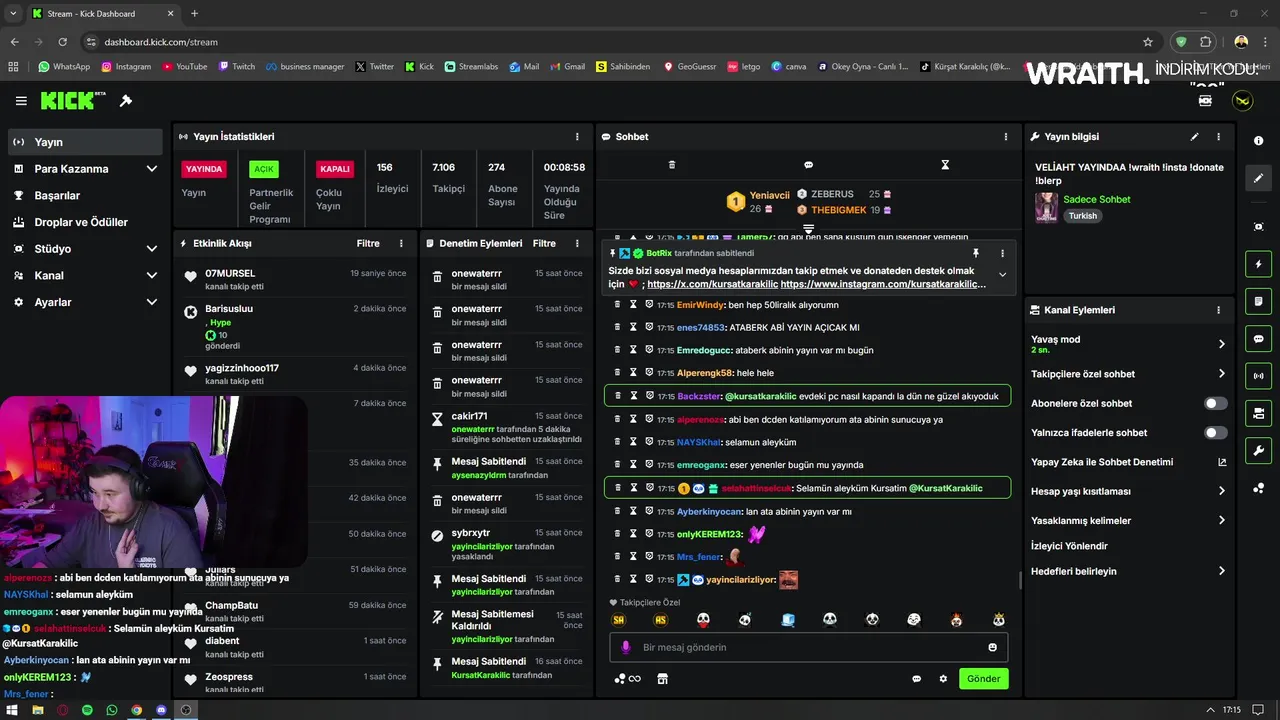Viewport: 1280px width, 720px height.
Task: Select the SA emote
Action: (x=618, y=620)
